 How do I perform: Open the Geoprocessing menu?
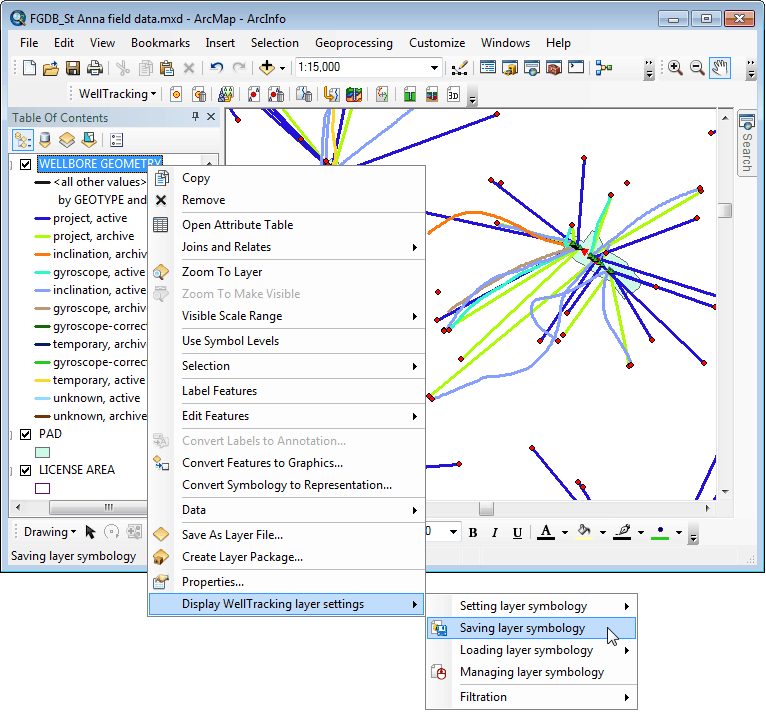(x=354, y=43)
